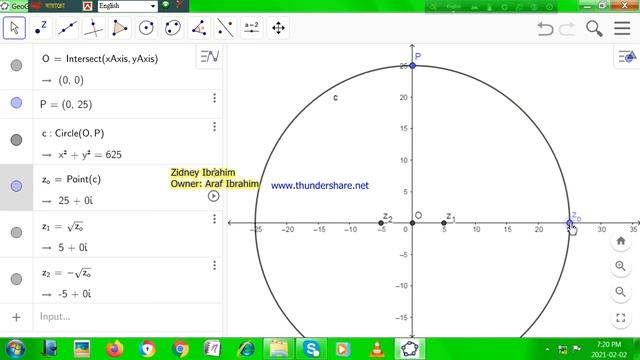Open options menu for z₂ row
The height and width of the screenshot is (360, 640).
pos(214,266)
